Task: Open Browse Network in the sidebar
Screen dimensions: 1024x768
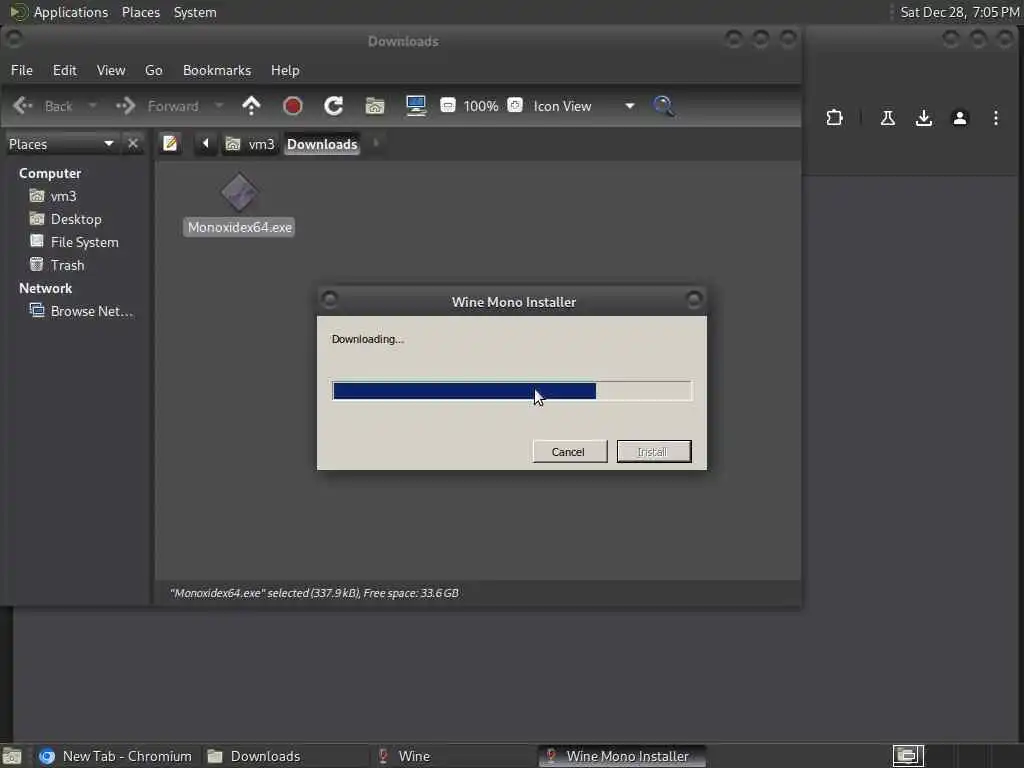Action: point(91,311)
